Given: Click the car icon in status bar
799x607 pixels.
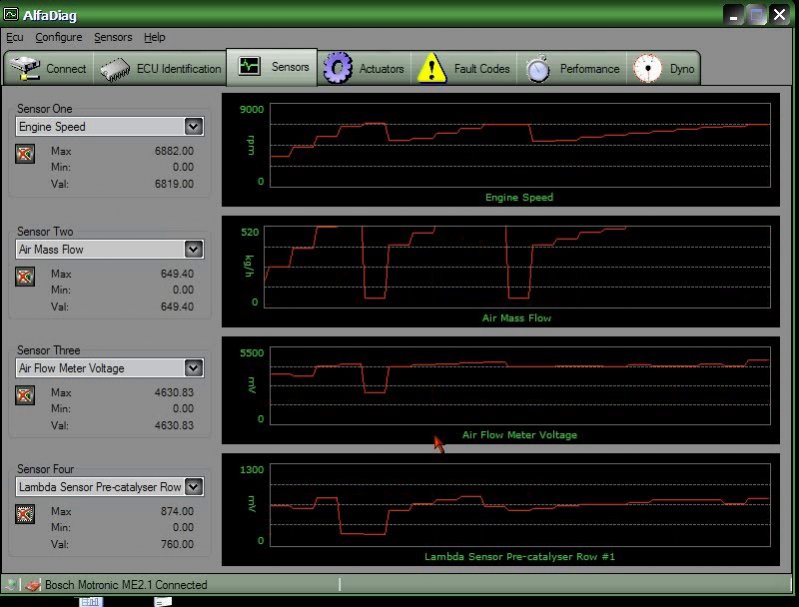Looking at the screenshot, I should coord(32,585).
